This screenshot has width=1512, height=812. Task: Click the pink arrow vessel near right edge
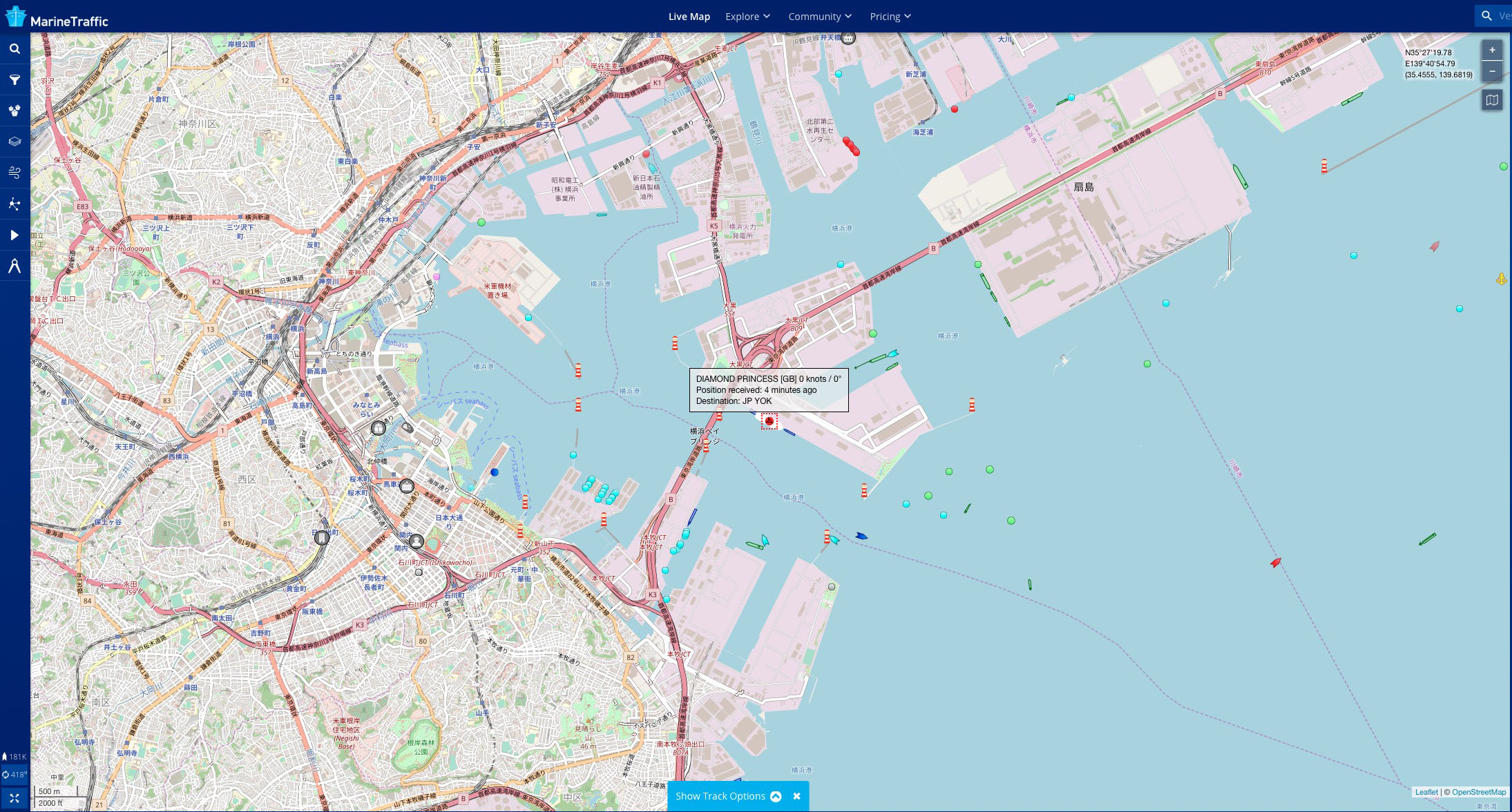[x=1435, y=246]
